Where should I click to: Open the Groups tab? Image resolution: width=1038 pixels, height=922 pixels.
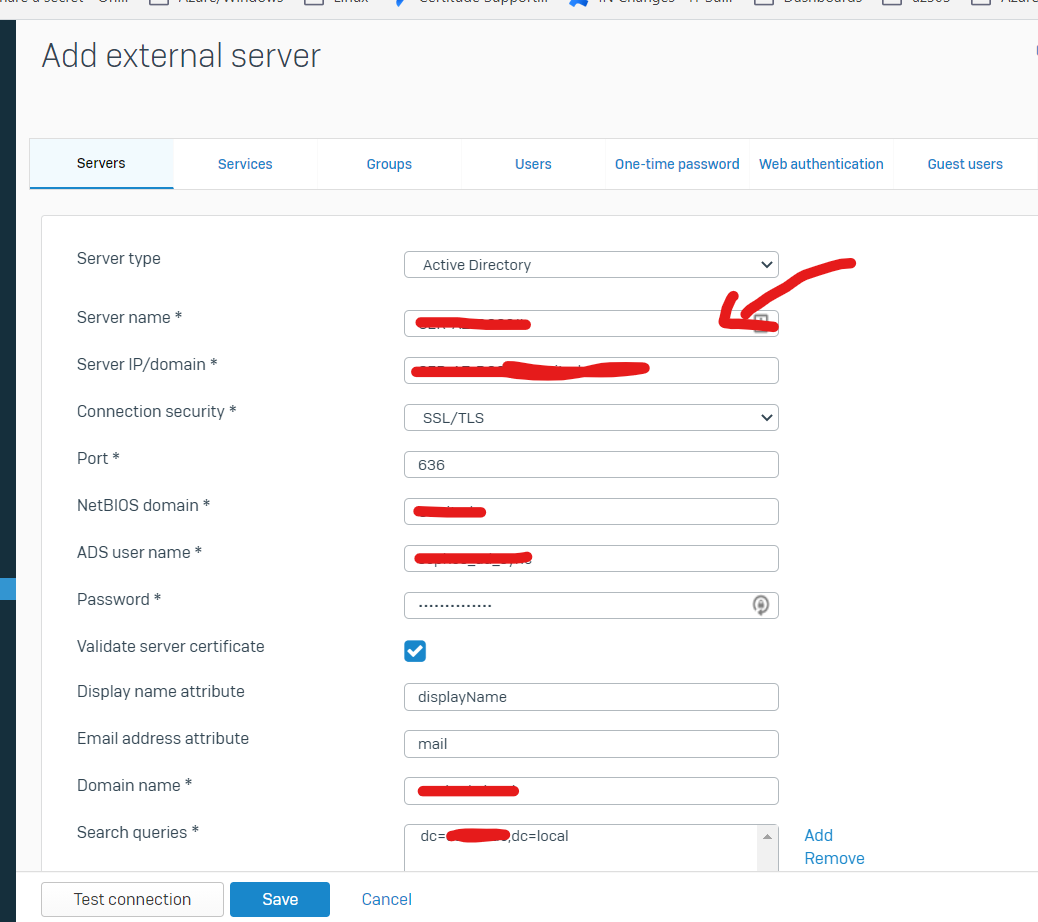pyautogui.click(x=389, y=164)
